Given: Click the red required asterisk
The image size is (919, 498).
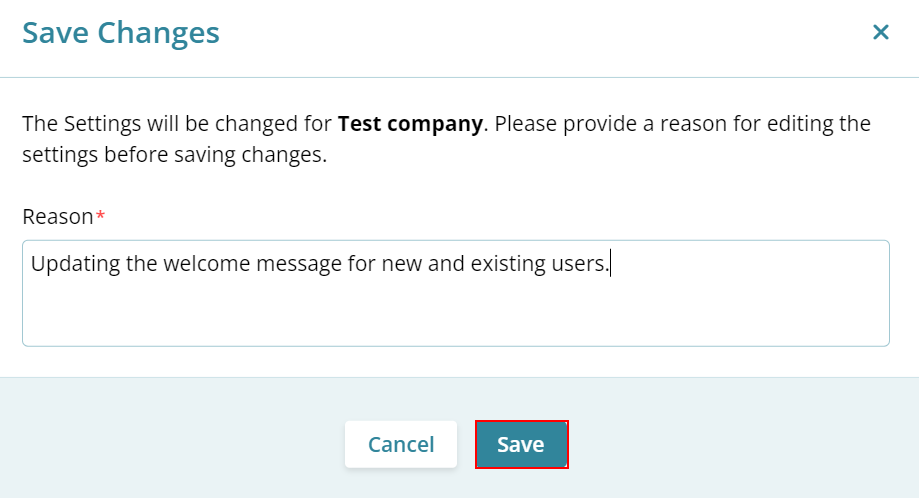Looking at the screenshot, I should (x=100, y=214).
